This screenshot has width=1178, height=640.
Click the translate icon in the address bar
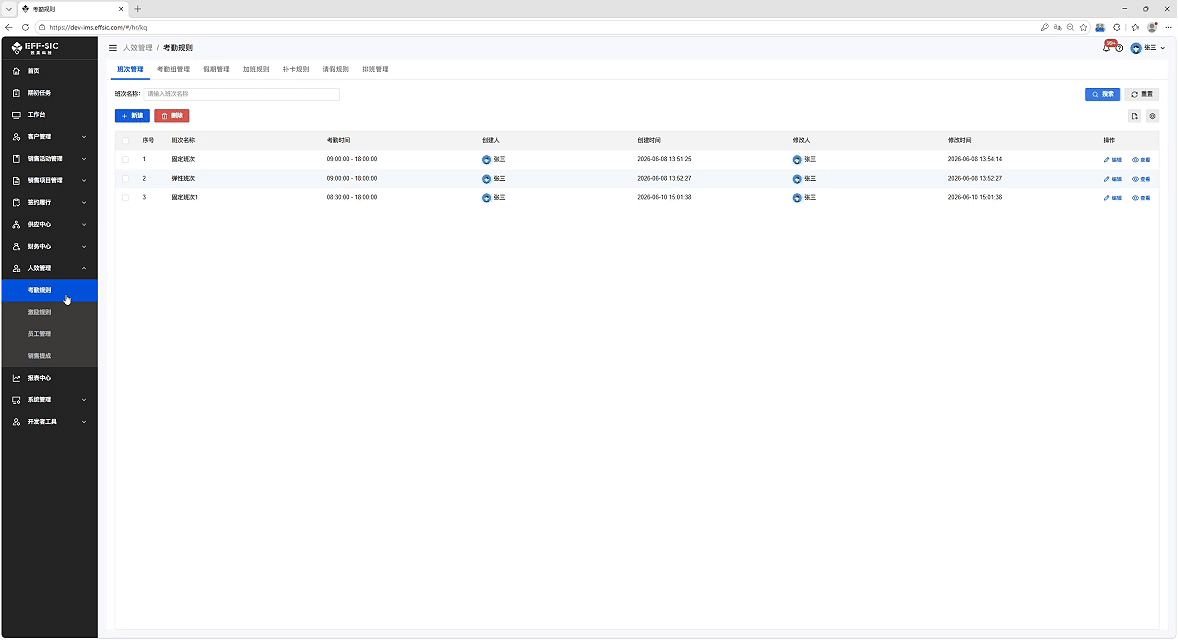[1058, 27]
